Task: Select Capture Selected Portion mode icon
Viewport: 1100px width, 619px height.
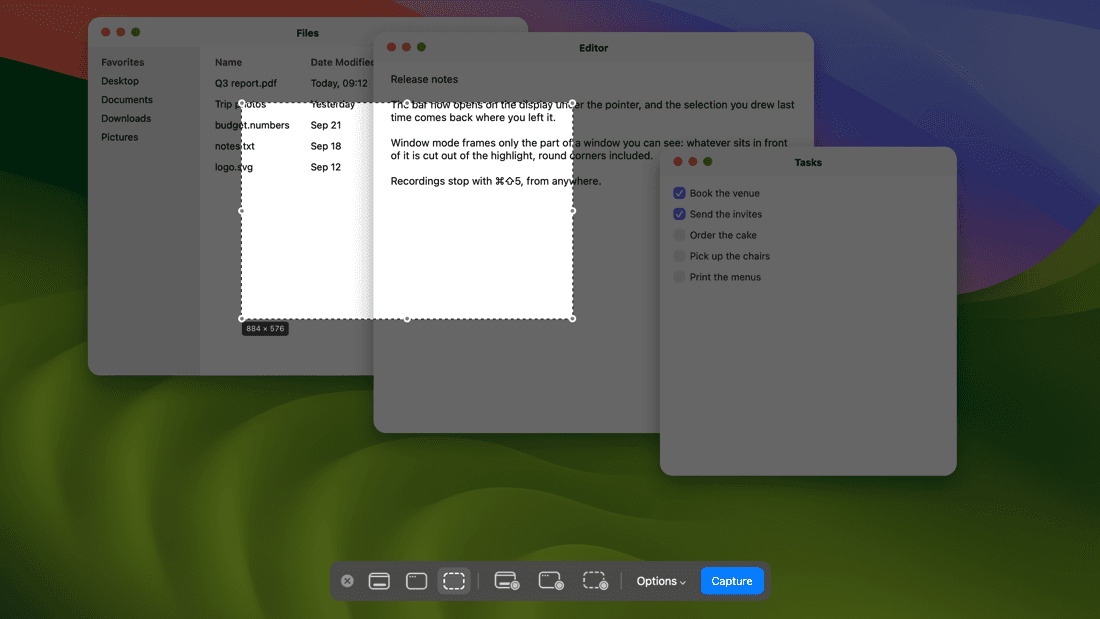Action: coord(454,581)
